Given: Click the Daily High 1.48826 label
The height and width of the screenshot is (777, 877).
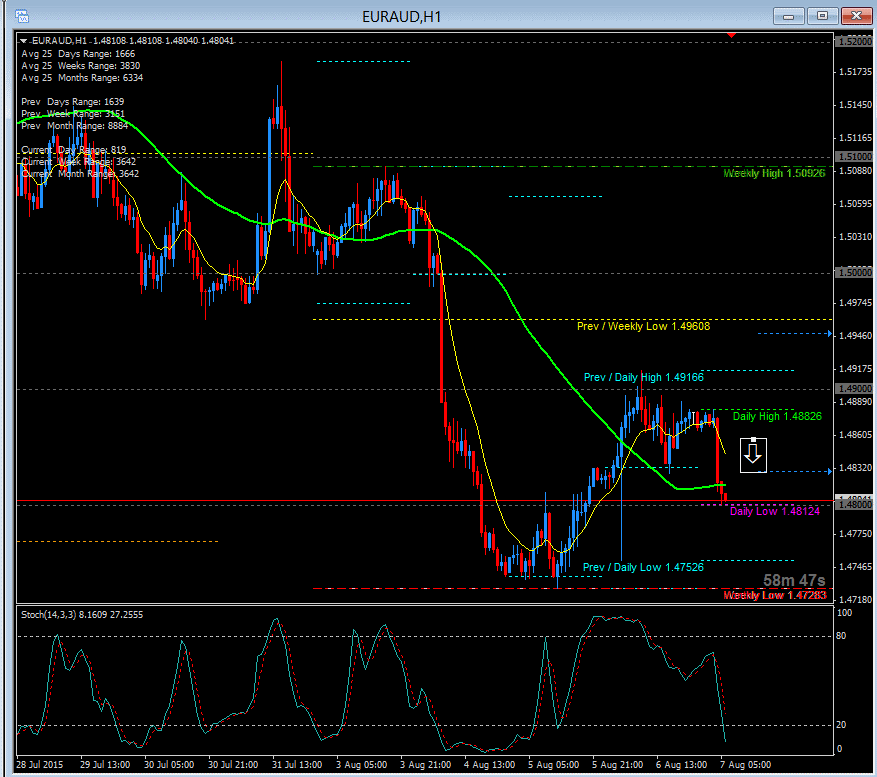Looking at the screenshot, I should pyautogui.click(x=776, y=416).
